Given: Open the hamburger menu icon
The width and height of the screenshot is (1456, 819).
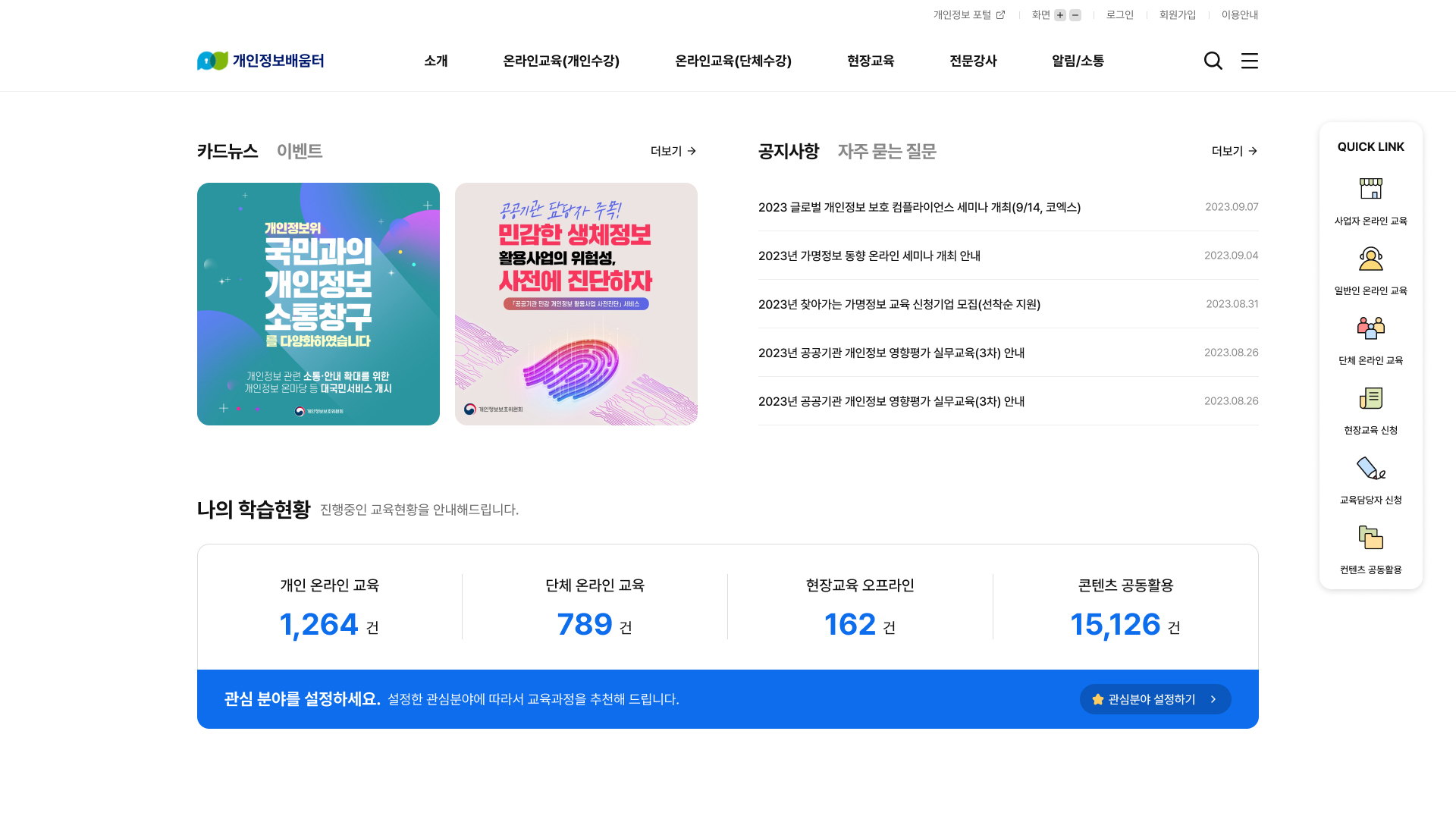Looking at the screenshot, I should (1249, 61).
